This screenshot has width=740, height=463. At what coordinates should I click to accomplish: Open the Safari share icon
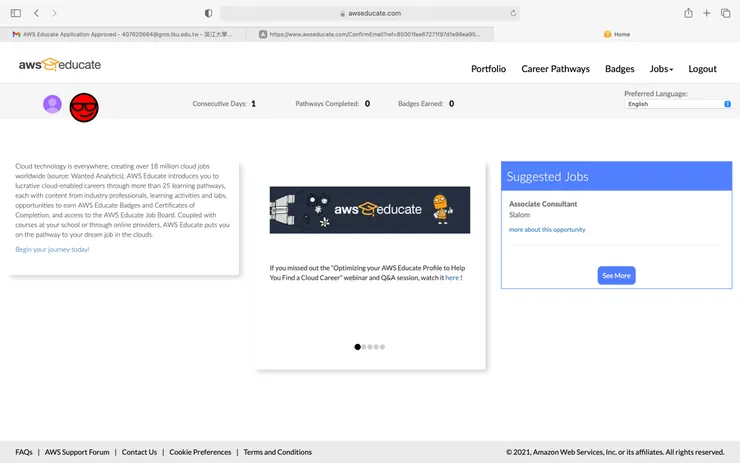tap(689, 13)
